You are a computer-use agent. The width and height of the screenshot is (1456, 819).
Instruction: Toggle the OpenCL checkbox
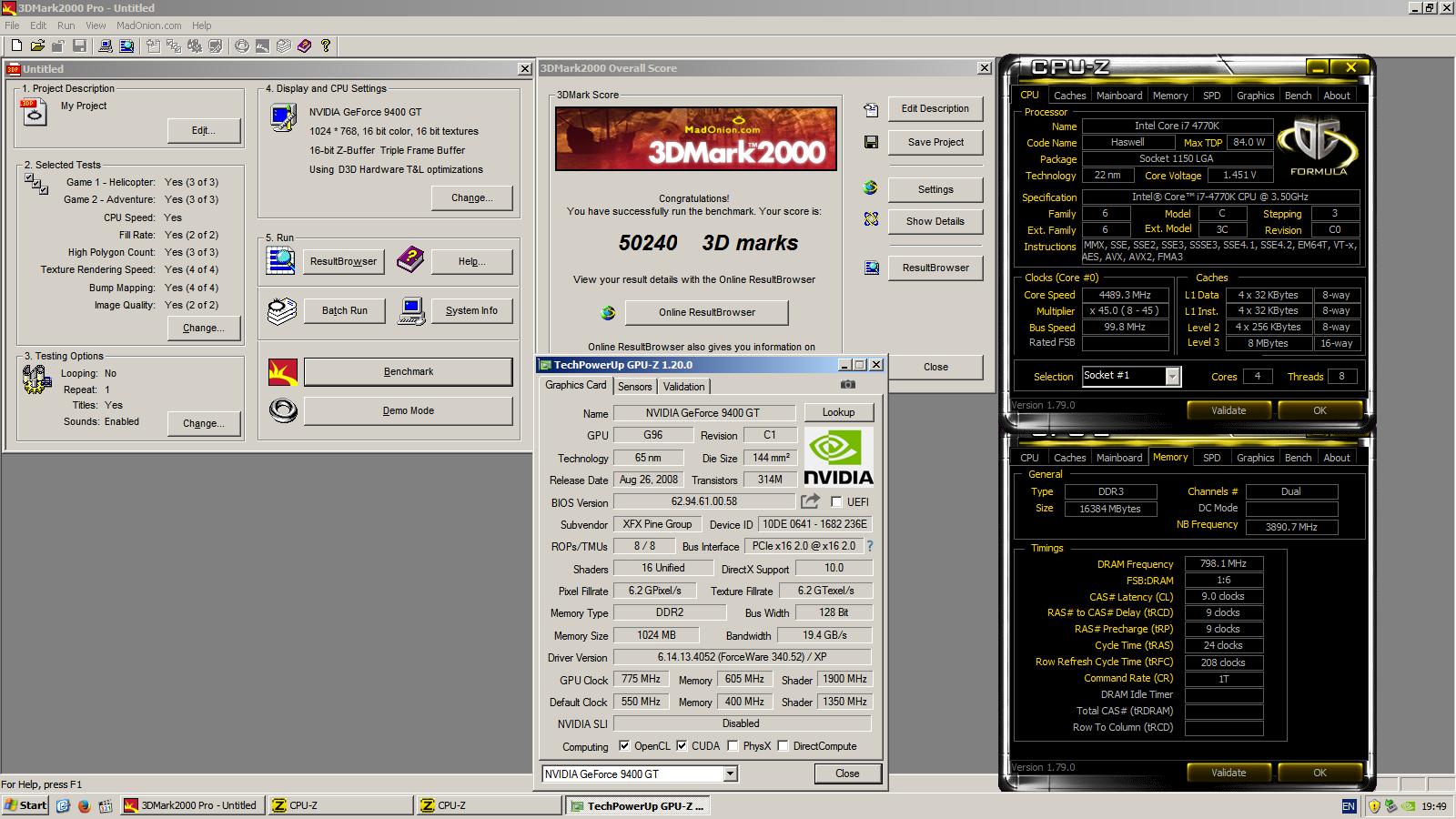click(624, 746)
